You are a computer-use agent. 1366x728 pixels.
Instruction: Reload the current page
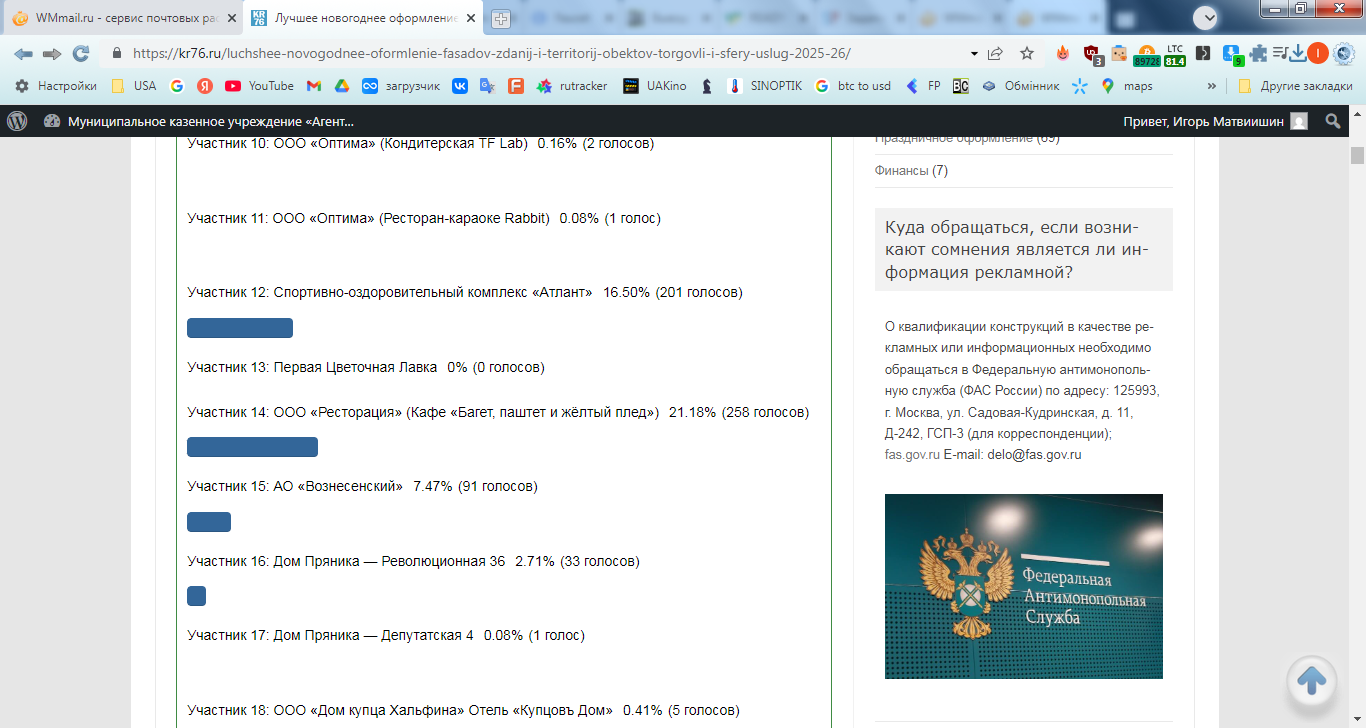click(81, 53)
